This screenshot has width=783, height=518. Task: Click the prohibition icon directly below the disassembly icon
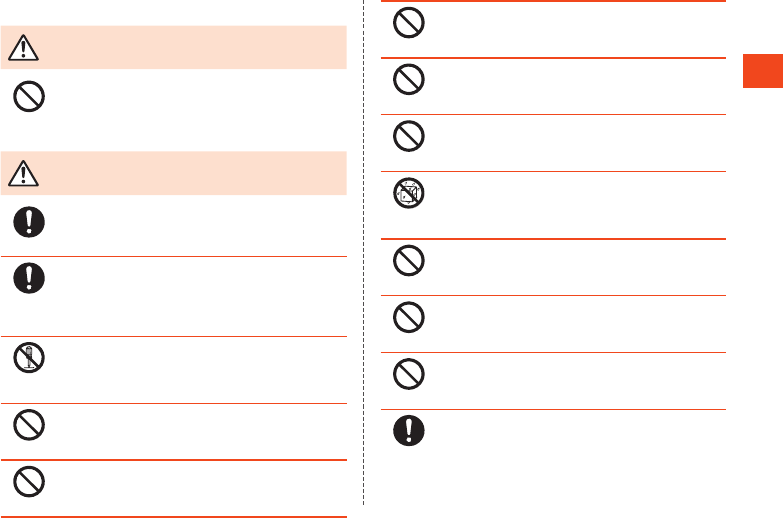point(29,425)
